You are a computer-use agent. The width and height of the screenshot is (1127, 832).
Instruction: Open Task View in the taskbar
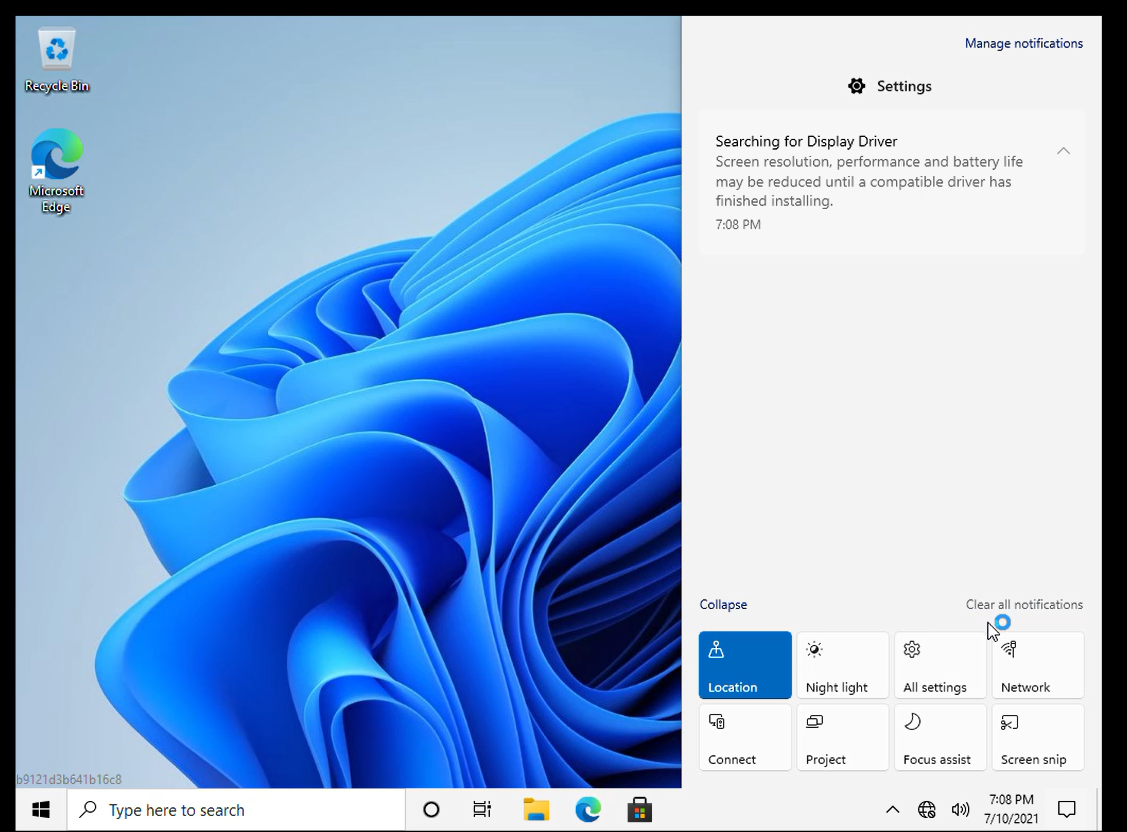point(482,809)
